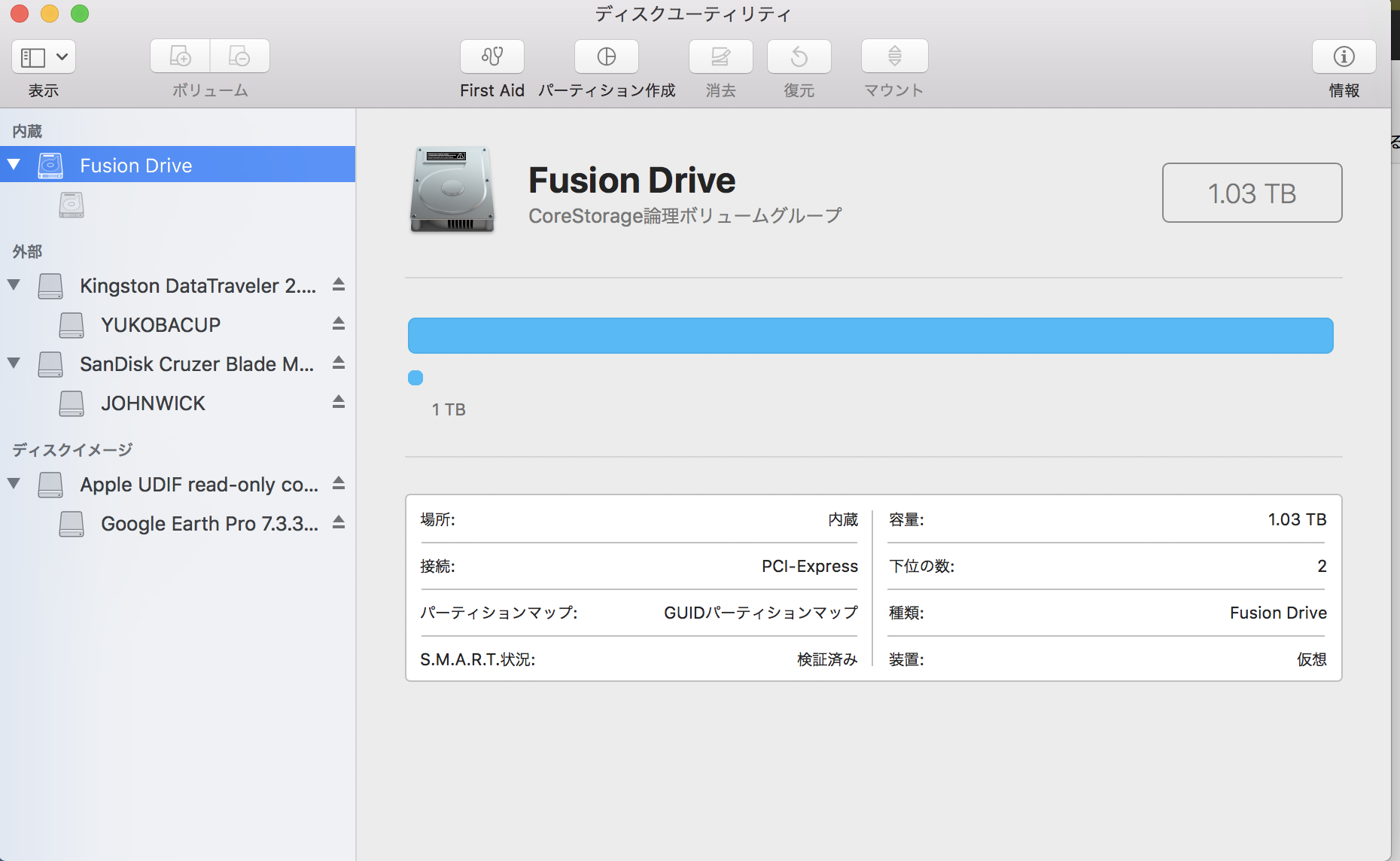Click the blue disk usage bar
1400x861 pixels.
[x=870, y=336]
